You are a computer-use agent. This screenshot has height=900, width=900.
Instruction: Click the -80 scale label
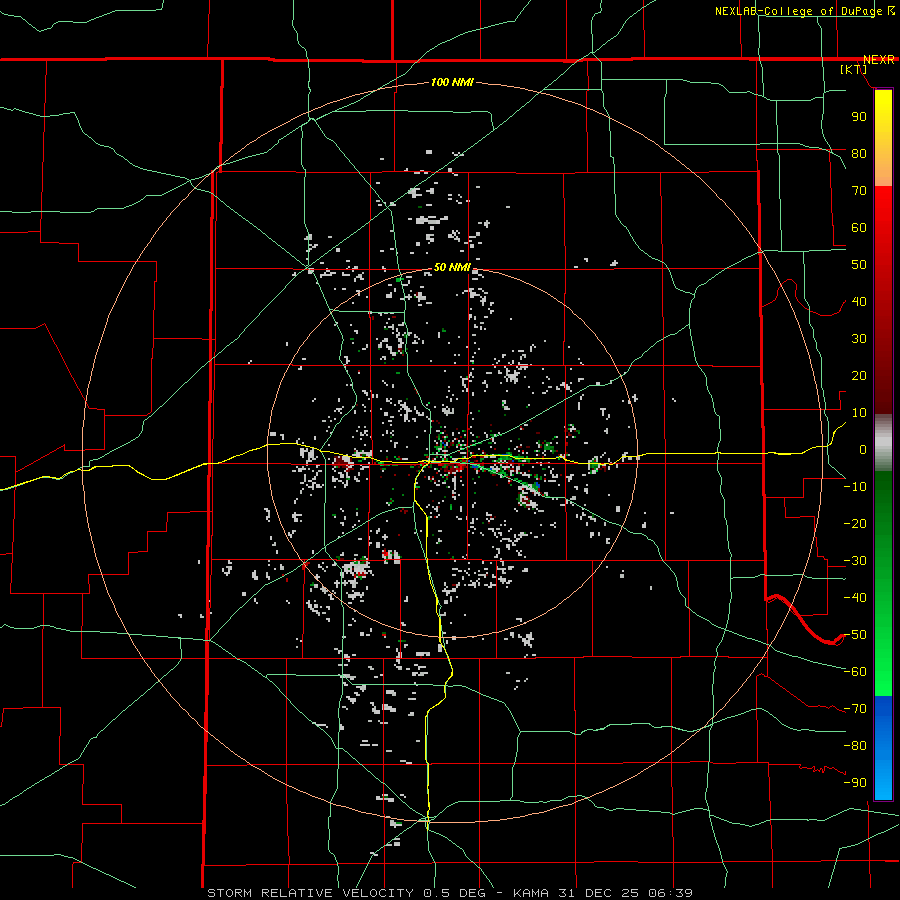tap(855, 746)
